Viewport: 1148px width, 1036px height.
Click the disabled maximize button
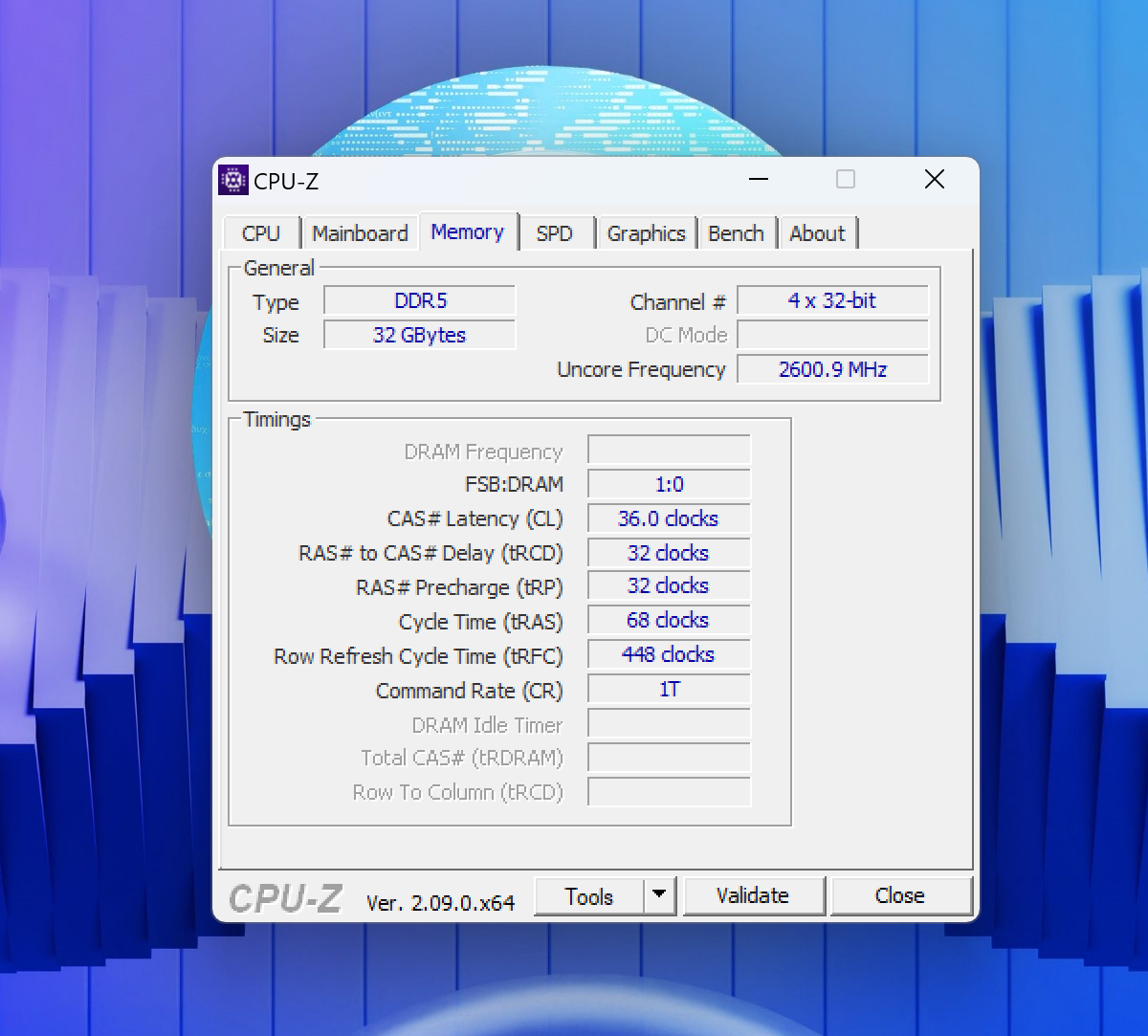[x=846, y=179]
